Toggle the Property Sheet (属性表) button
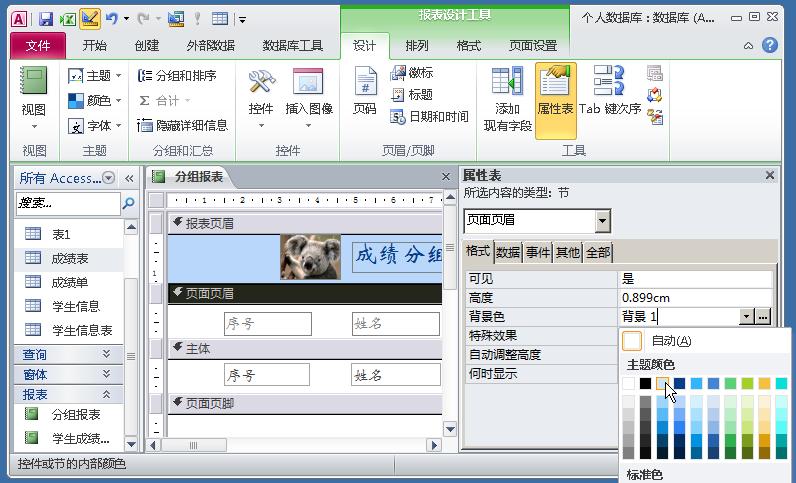This screenshot has width=796, height=483. (x=555, y=99)
